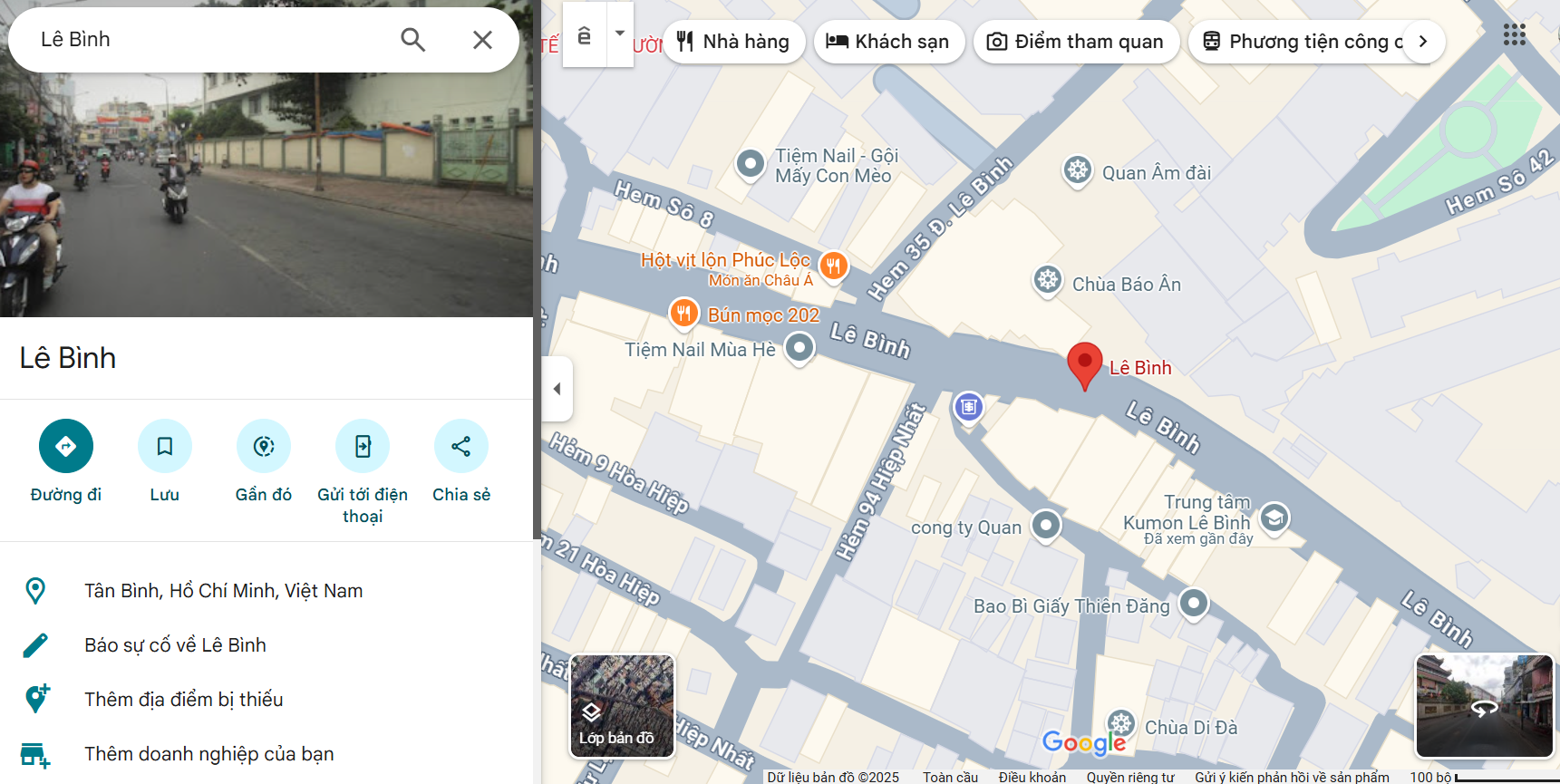Click the Quyền riêng tư link
This screenshot has height=784, width=1560.
point(1130,777)
